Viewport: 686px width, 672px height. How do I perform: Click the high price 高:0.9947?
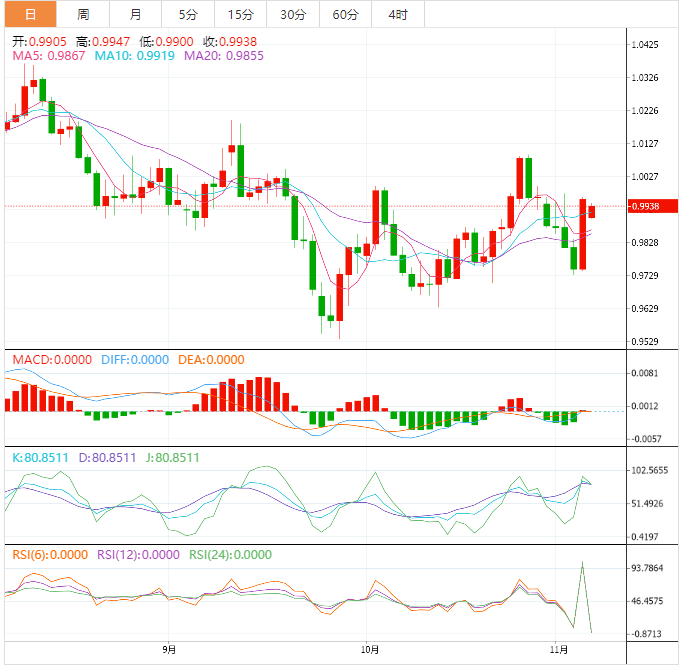103,42
